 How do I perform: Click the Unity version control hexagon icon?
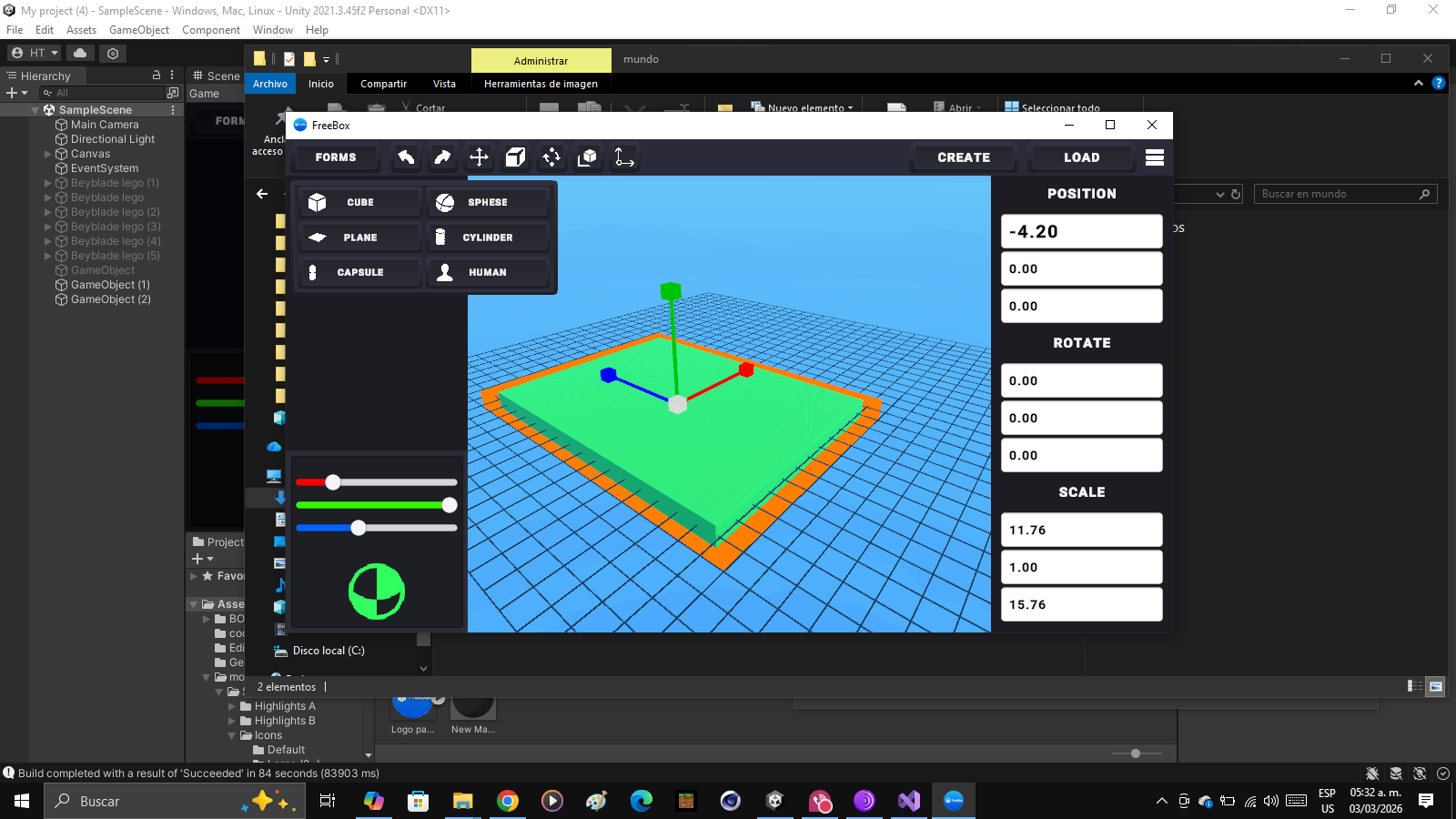pyautogui.click(x=113, y=53)
